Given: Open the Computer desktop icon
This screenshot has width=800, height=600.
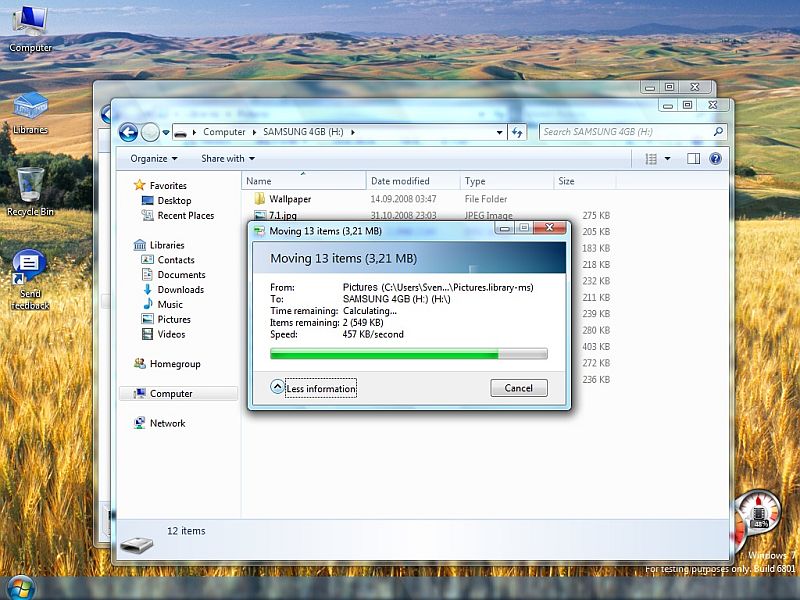Looking at the screenshot, I should (x=30, y=28).
